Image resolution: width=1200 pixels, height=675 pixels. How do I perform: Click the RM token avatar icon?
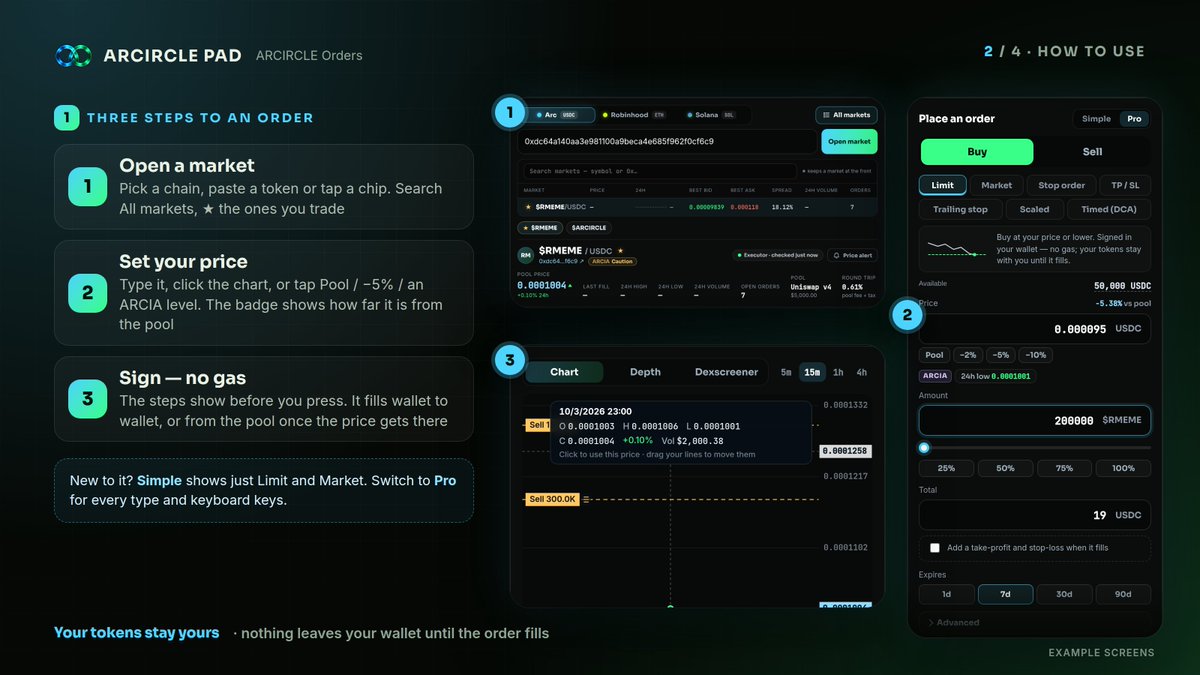(x=525, y=255)
